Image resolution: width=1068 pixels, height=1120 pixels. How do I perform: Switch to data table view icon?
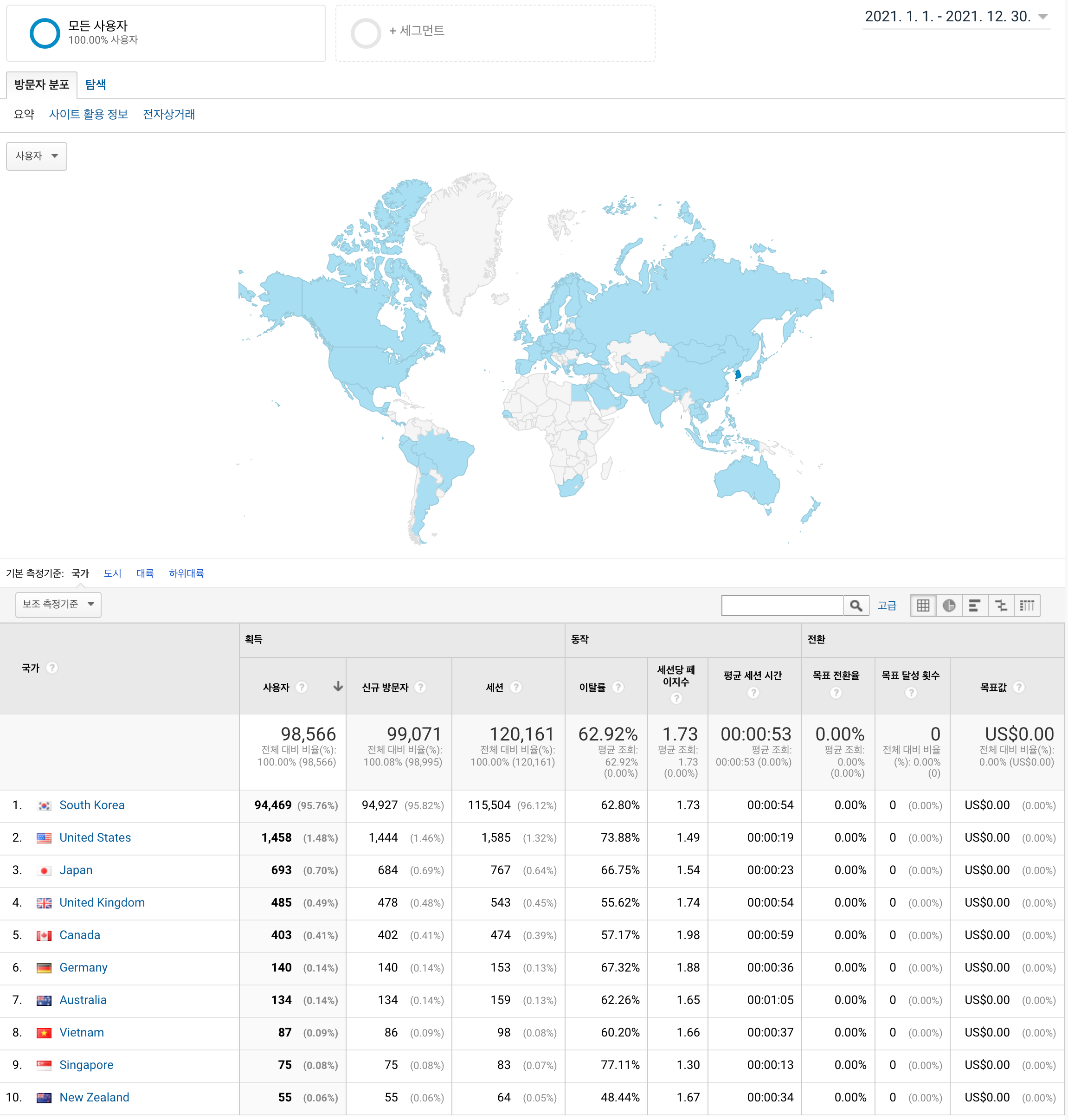(923, 605)
